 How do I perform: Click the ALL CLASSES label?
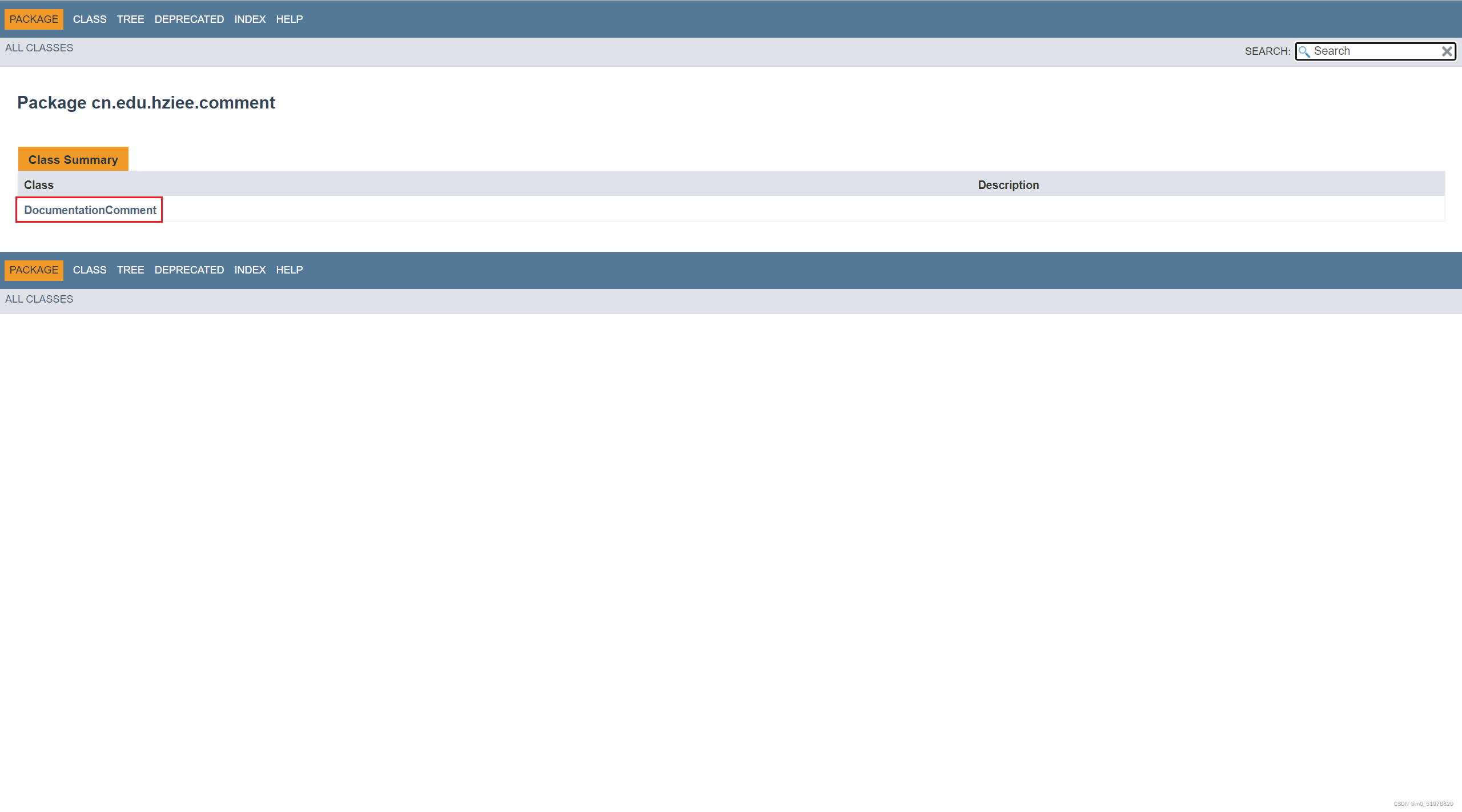tap(39, 47)
